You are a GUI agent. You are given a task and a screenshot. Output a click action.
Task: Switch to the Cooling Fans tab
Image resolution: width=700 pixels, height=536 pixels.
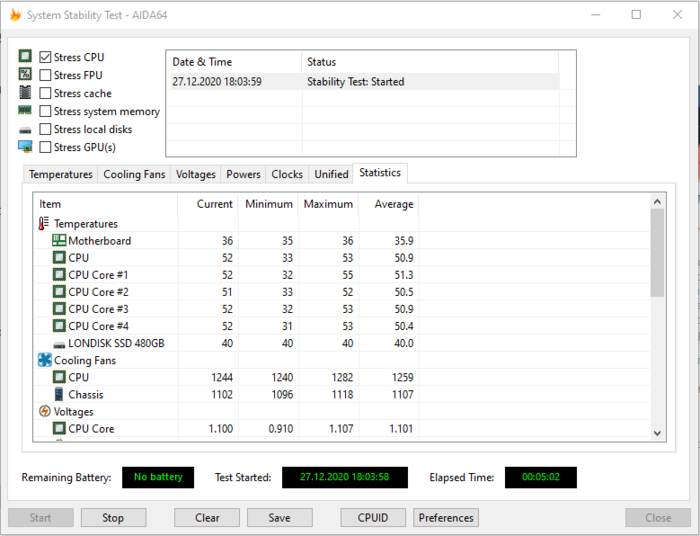pyautogui.click(x=134, y=174)
